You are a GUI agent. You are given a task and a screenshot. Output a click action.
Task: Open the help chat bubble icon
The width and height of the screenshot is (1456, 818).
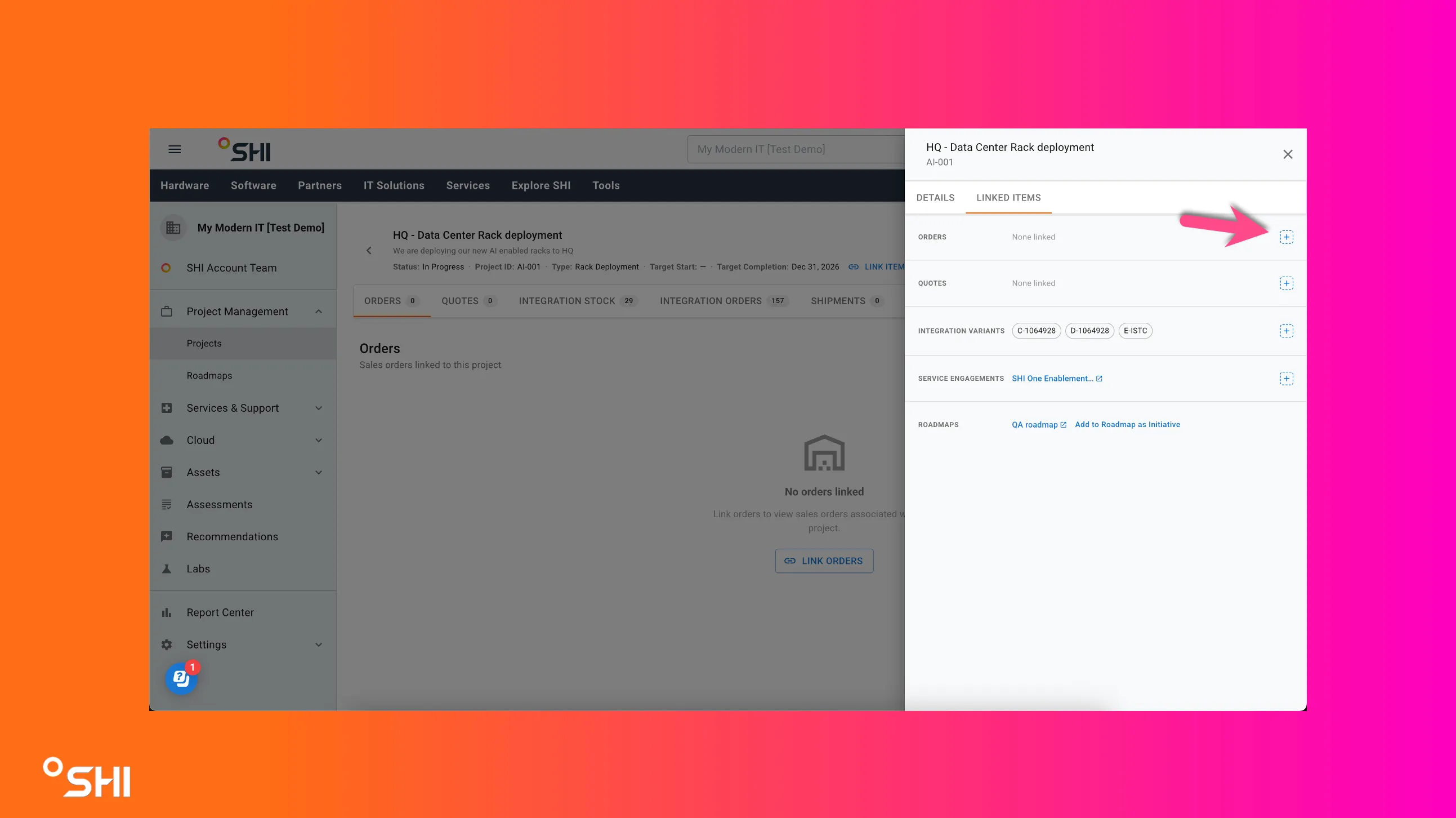click(181, 678)
